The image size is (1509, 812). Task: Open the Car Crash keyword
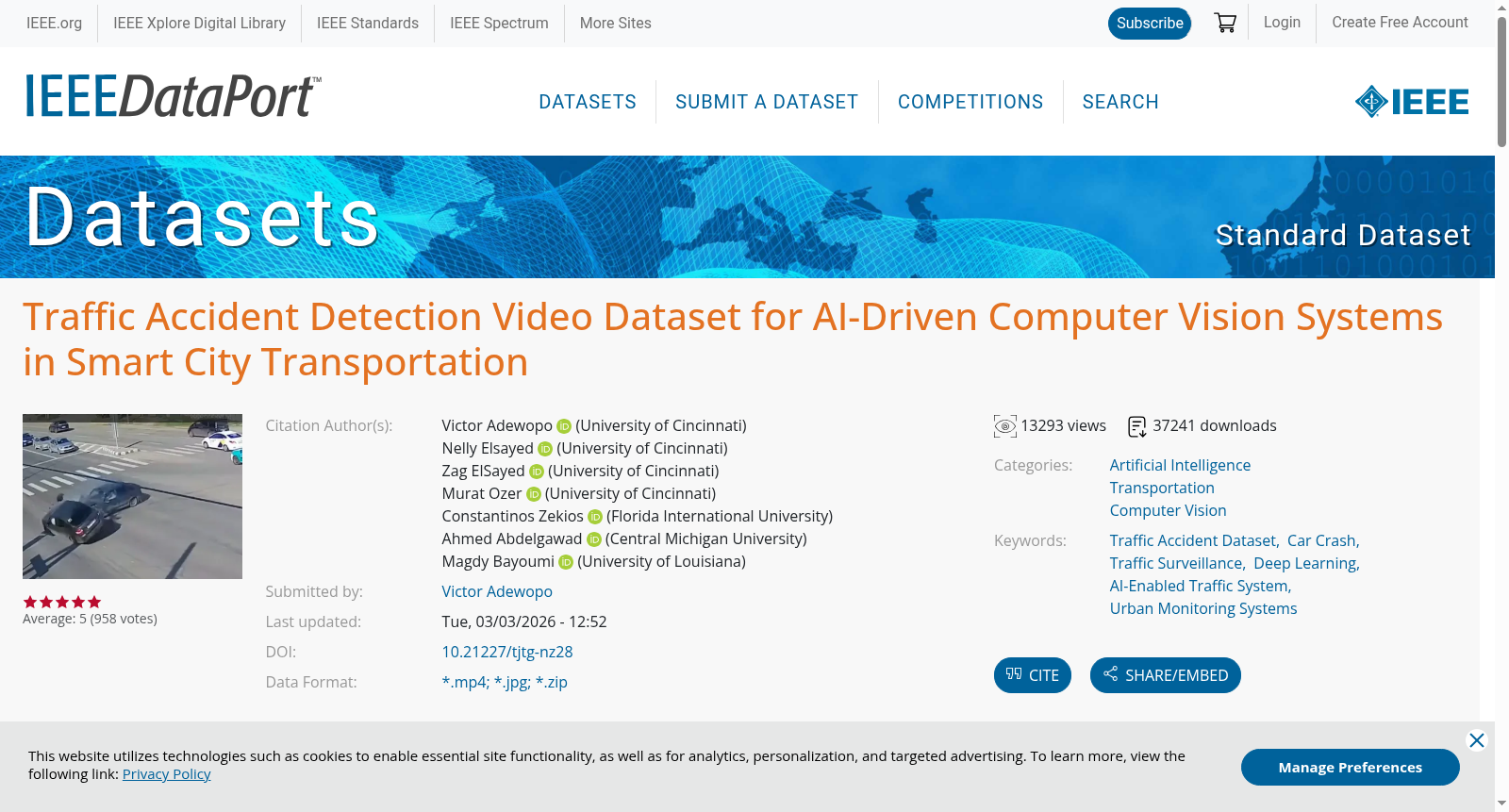tap(1321, 541)
